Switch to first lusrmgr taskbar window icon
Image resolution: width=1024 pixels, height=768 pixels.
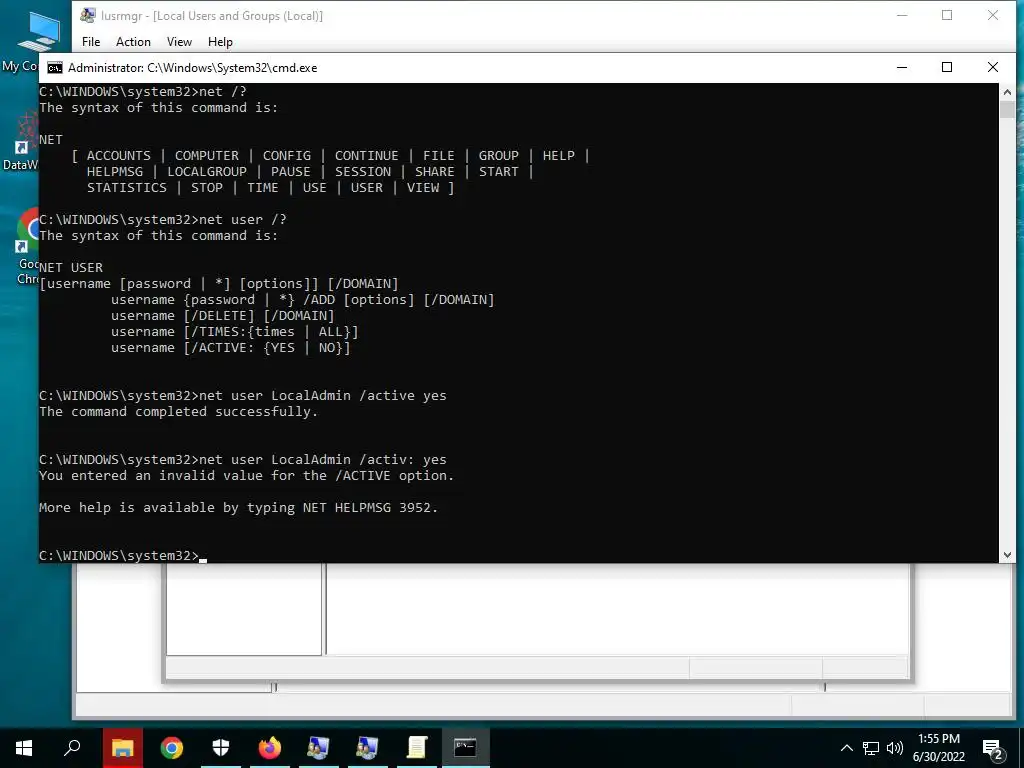click(318, 747)
